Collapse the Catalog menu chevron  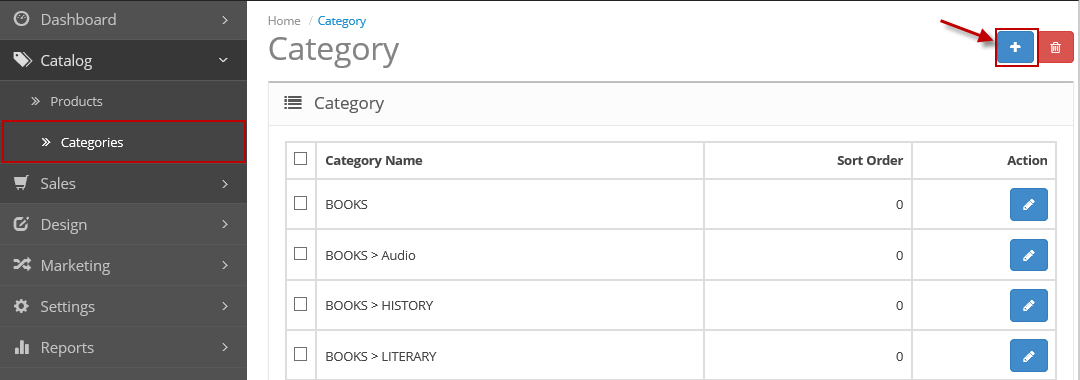coord(223,61)
